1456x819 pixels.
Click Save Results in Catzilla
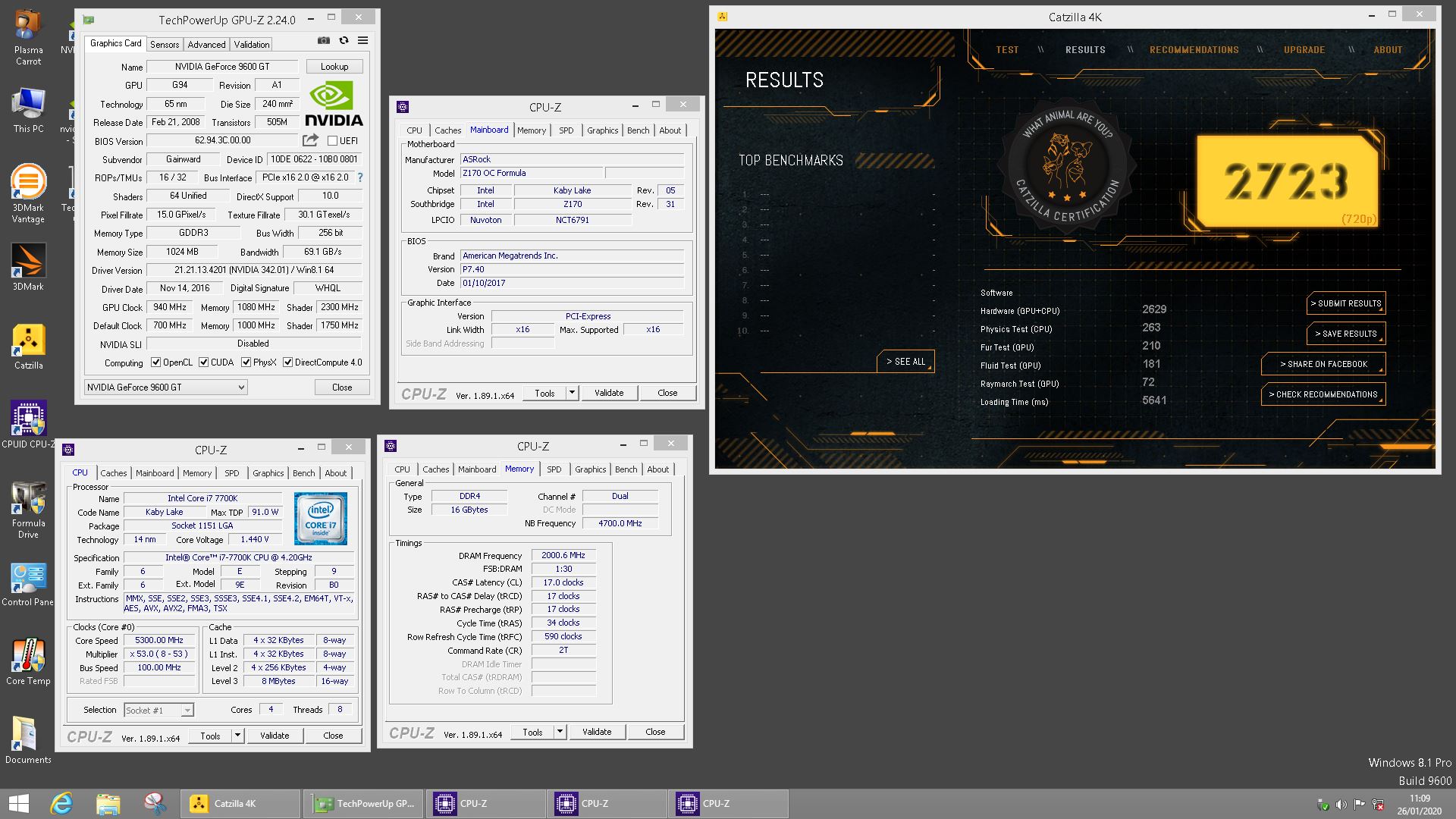(1346, 334)
